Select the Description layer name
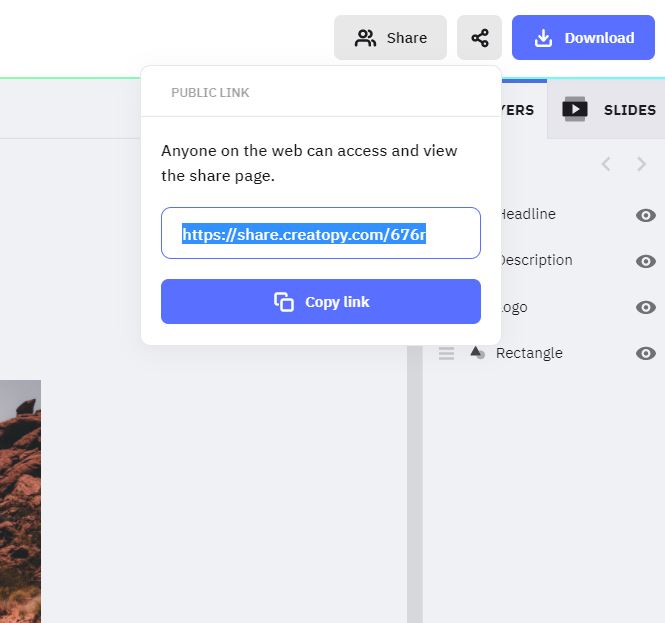Screen dimensions: 665x623 point(536,260)
